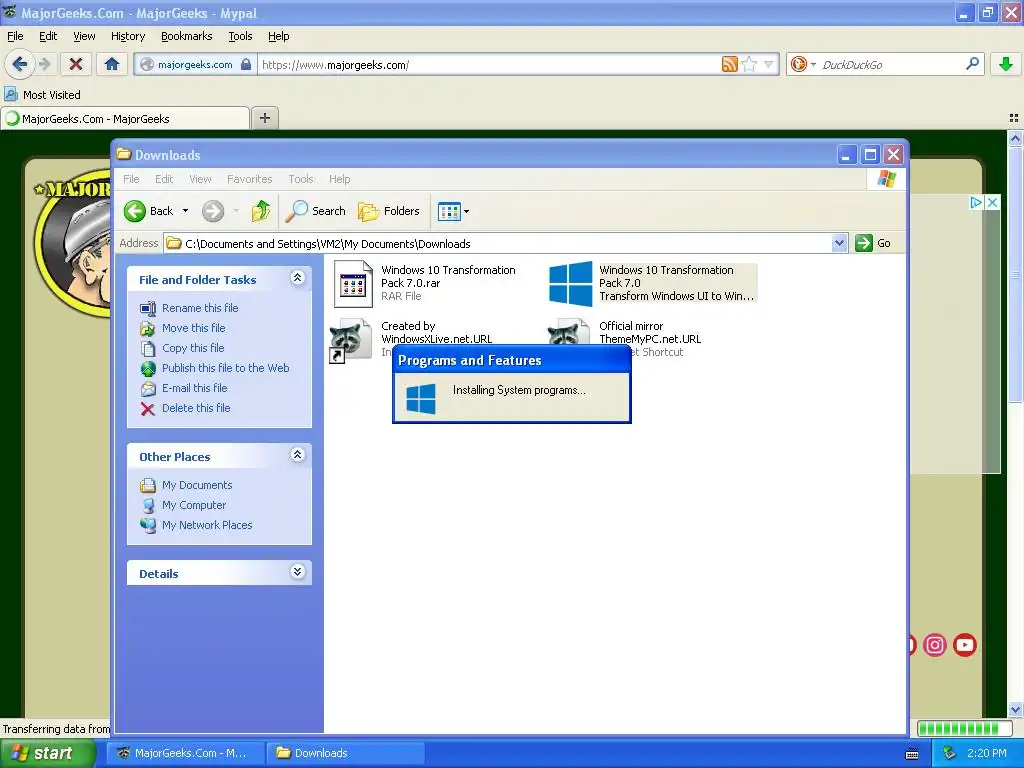This screenshot has height=768, width=1024.
Task: Click browser forward arrow
Action: coord(44,64)
